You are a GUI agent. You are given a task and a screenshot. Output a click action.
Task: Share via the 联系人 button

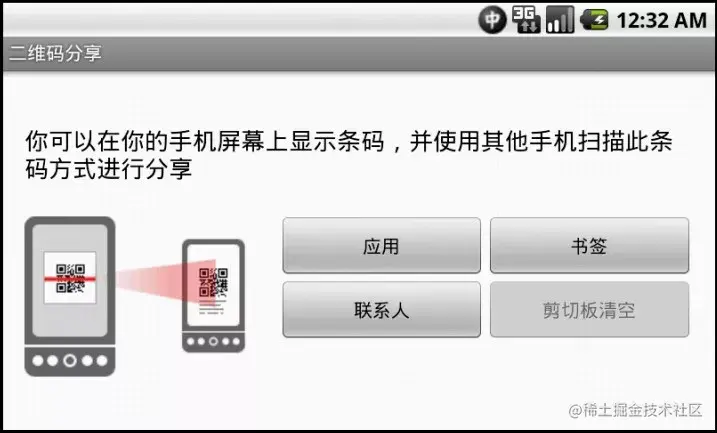[x=381, y=310]
